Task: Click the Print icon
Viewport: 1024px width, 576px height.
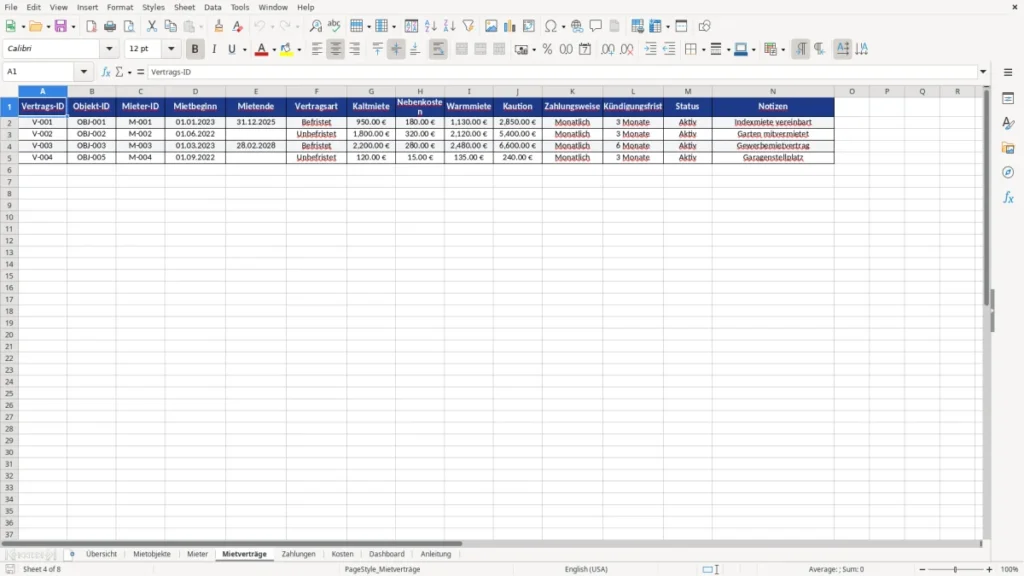Action: click(110, 26)
